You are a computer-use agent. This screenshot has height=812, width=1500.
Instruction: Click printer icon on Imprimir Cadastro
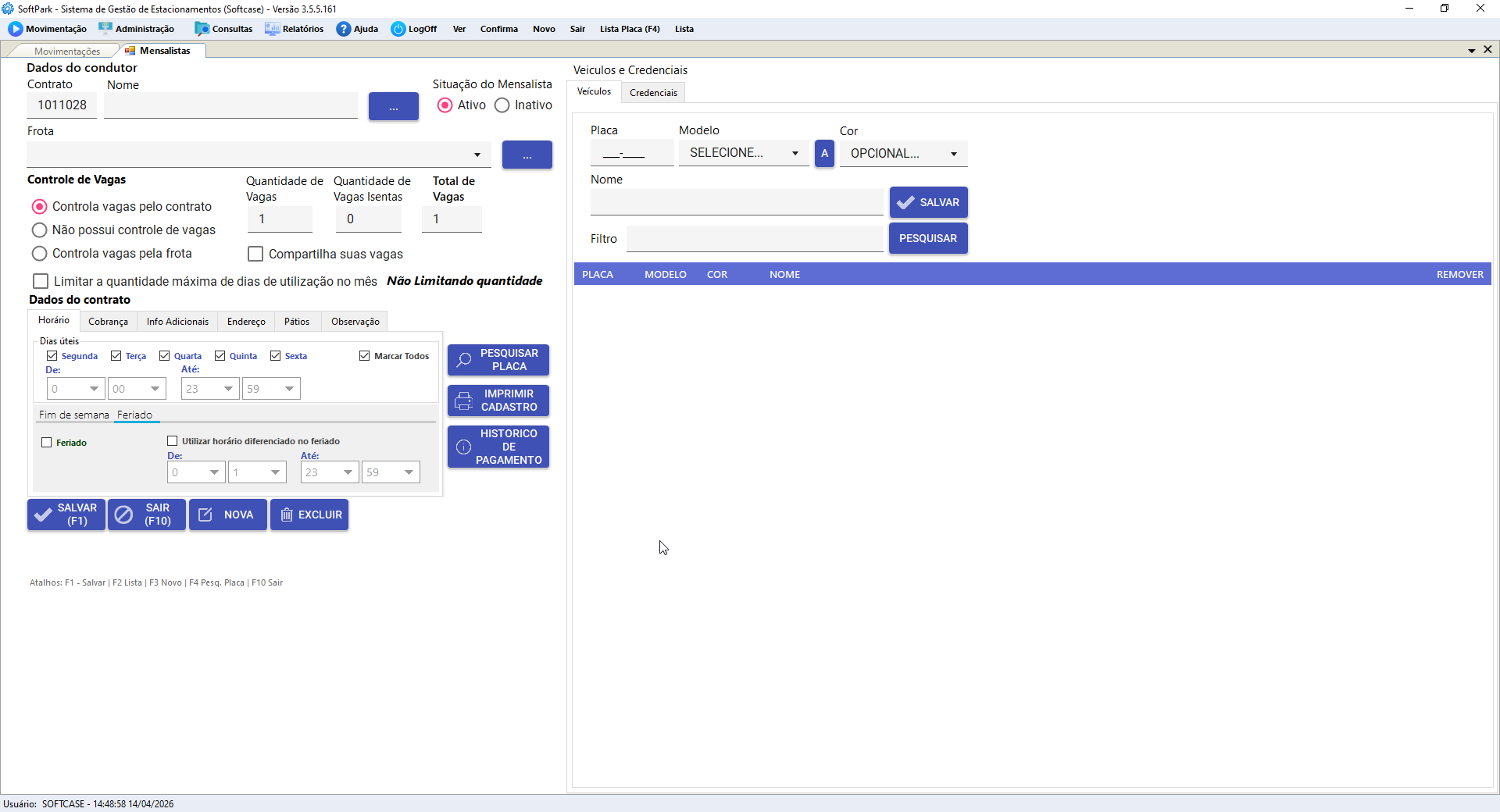[463, 401]
